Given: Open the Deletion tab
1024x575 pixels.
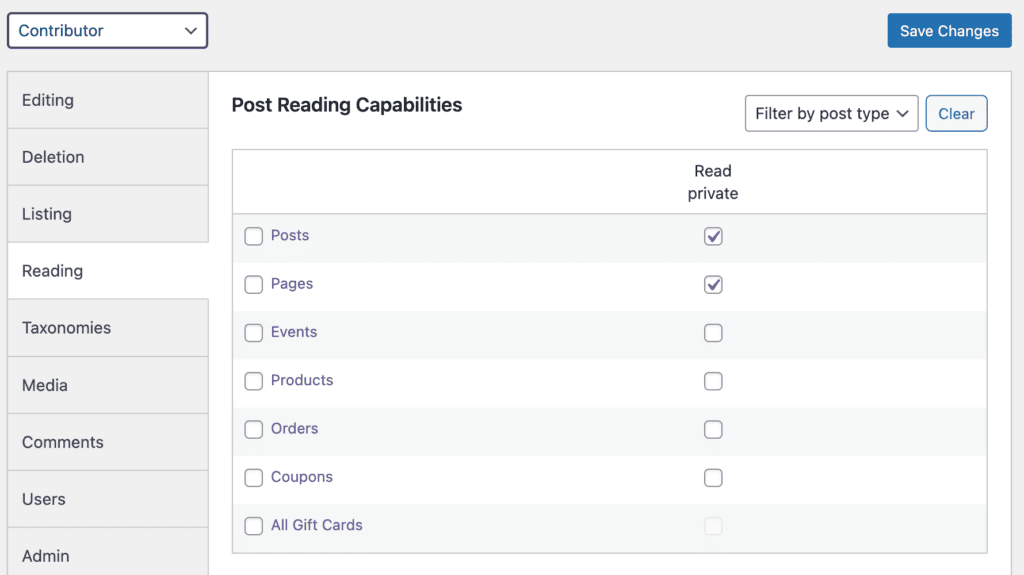Looking at the screenshot, I should click(x=108, y=157).
